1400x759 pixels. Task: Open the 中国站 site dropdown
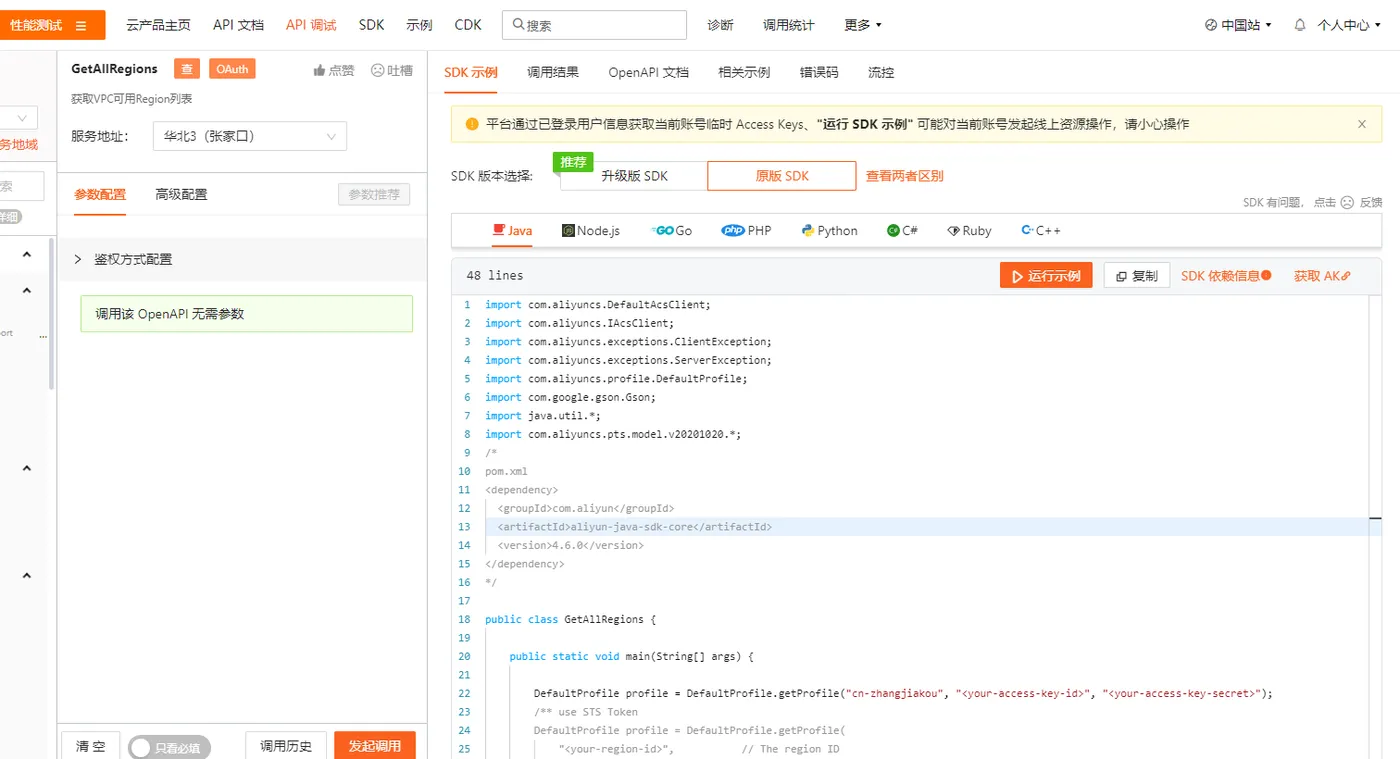click(x=1238, y=25)
